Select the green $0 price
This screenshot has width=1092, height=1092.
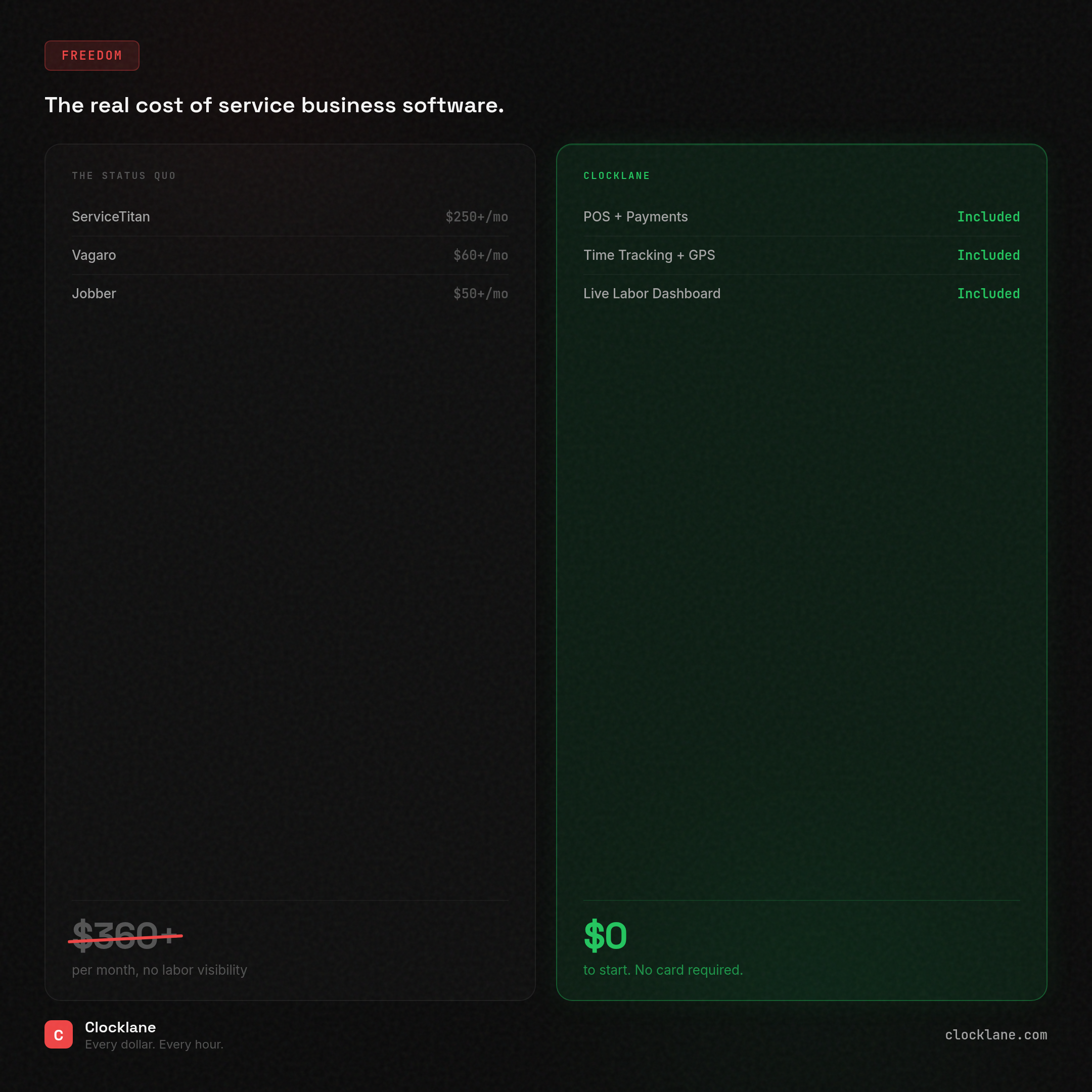click(x=605, y=935)
